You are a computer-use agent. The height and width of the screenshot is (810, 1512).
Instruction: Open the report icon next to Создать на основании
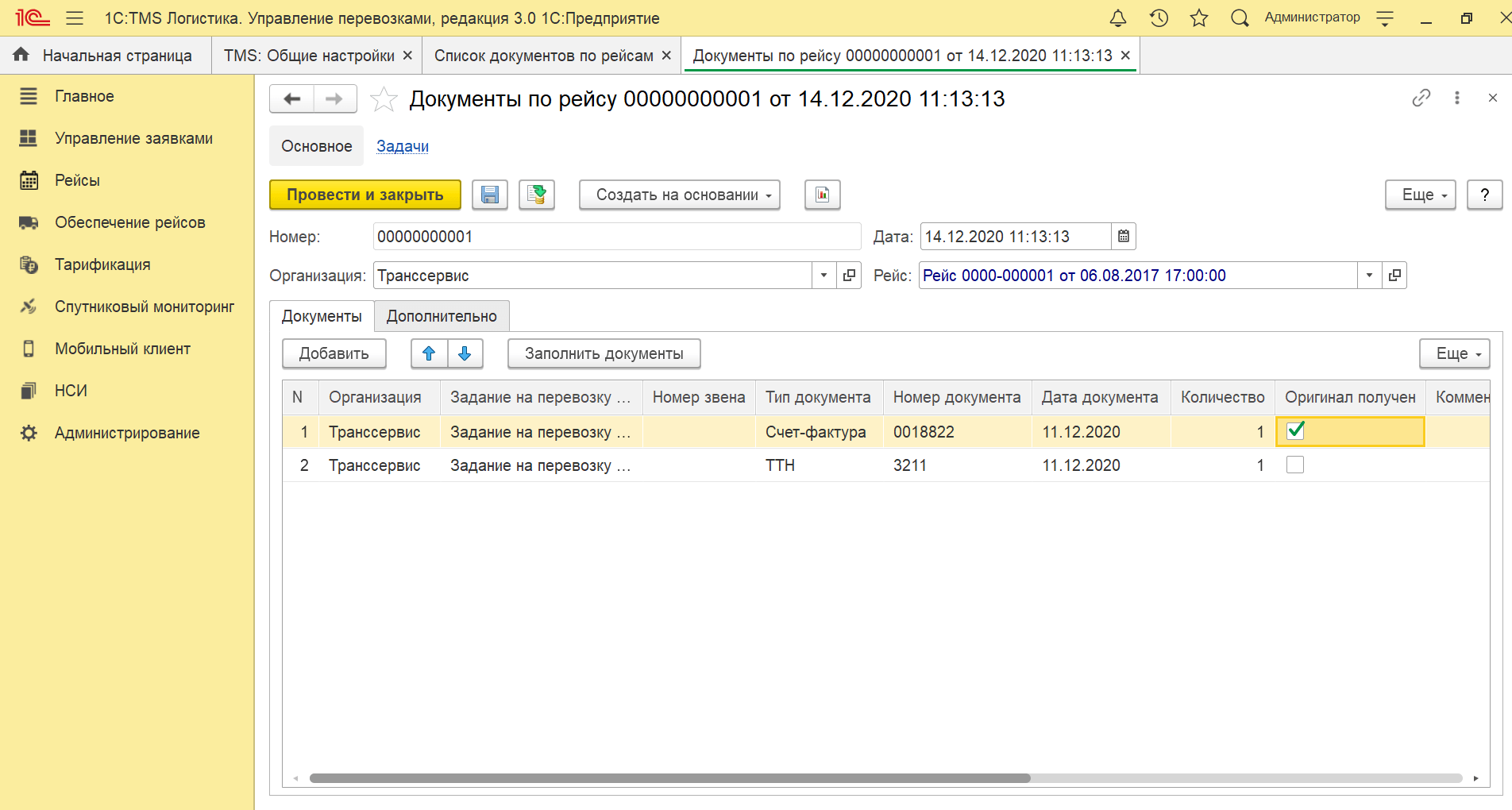click(x=822, y=195)
